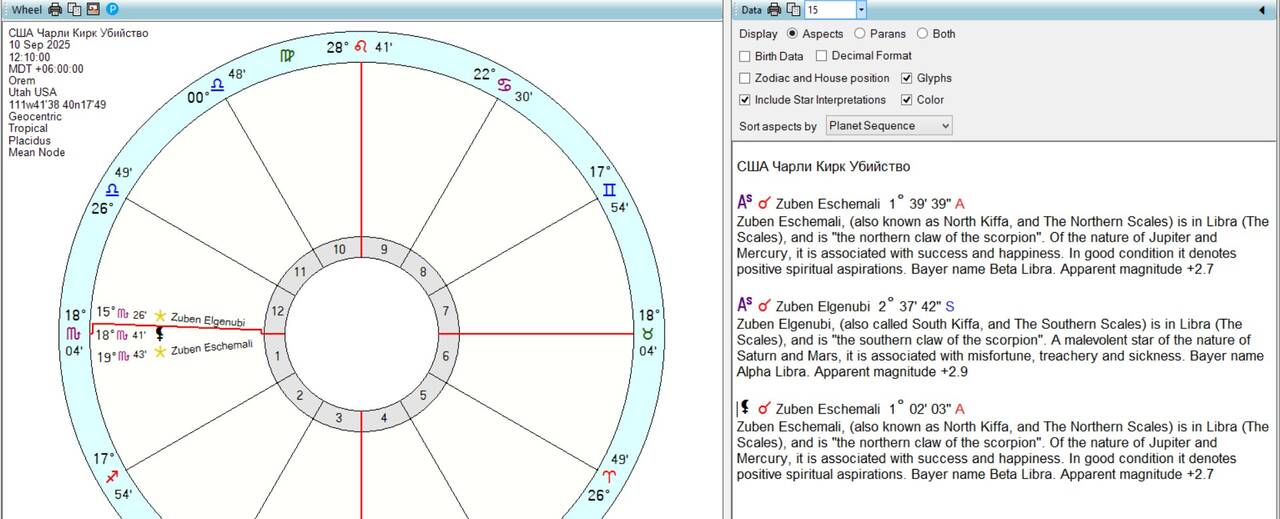Enable Decimal Format checkbox
Image resolution: width=1280 pixels, height=519 pixels.
click(x=822, y=56)
